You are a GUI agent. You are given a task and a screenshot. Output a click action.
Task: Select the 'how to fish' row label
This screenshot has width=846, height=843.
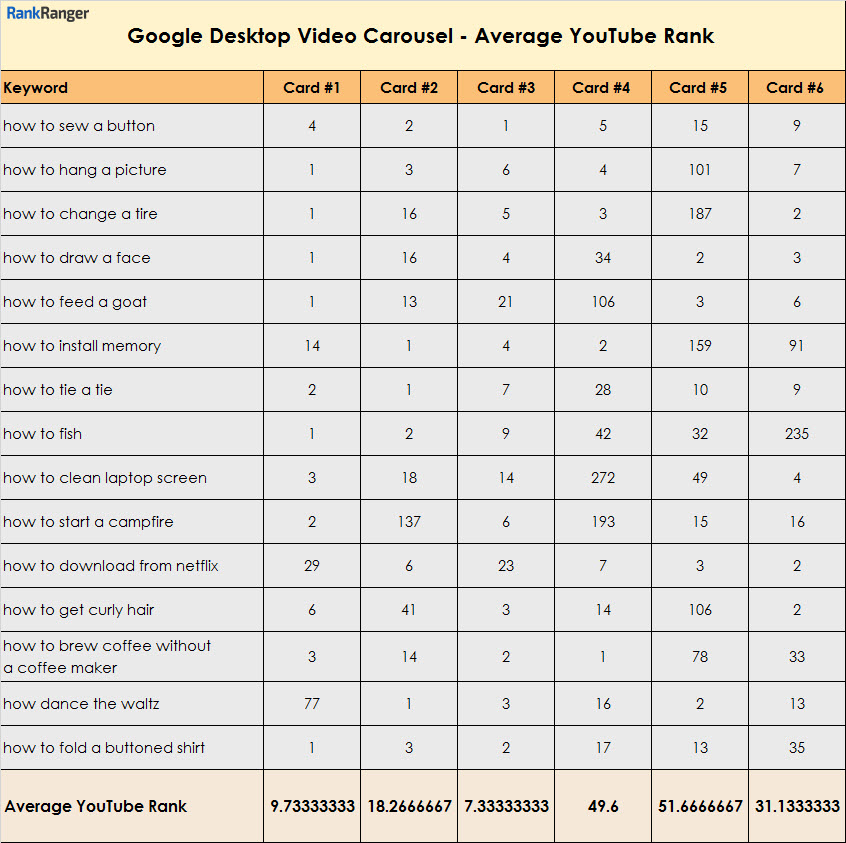pos(43,434)
